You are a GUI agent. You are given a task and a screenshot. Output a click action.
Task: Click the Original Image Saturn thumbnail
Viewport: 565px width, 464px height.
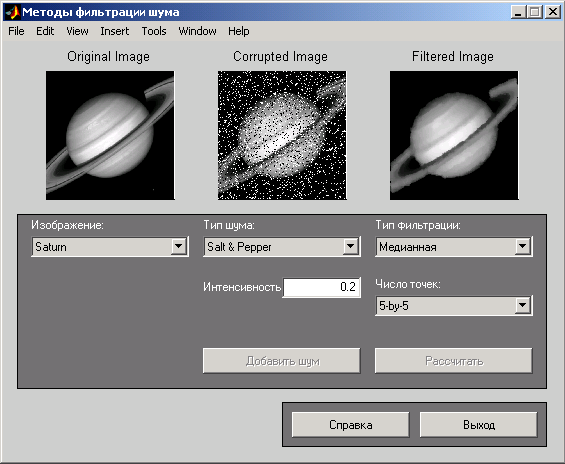tap(110, 135)
